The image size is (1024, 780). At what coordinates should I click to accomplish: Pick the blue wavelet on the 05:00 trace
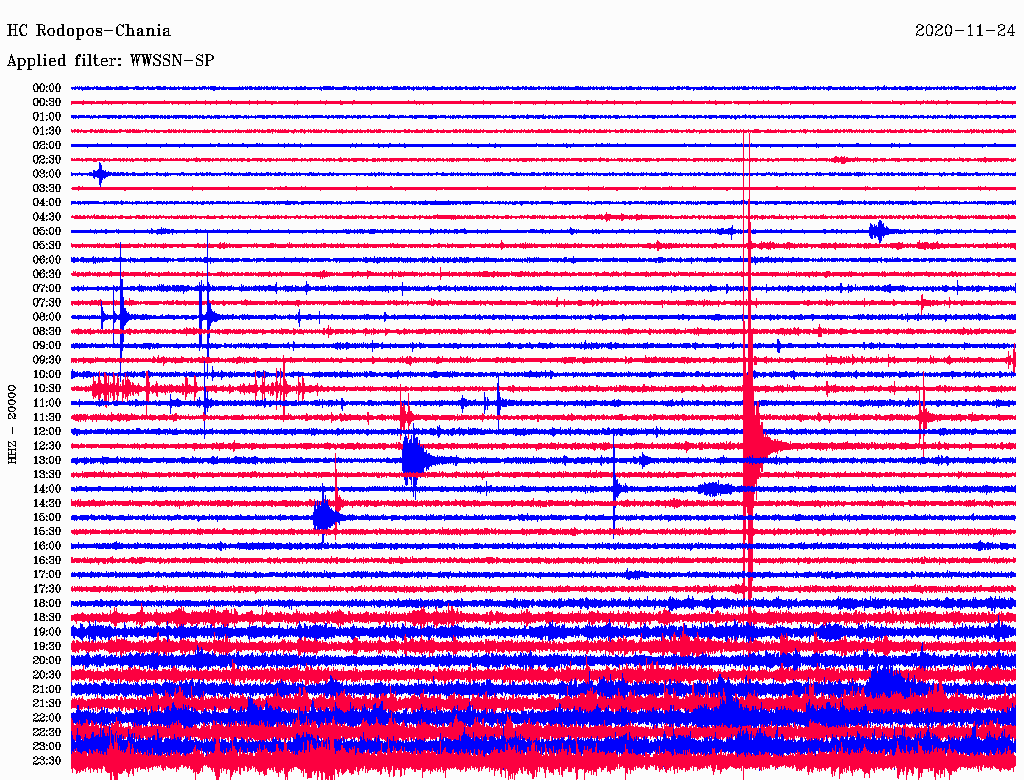(879, 231)
